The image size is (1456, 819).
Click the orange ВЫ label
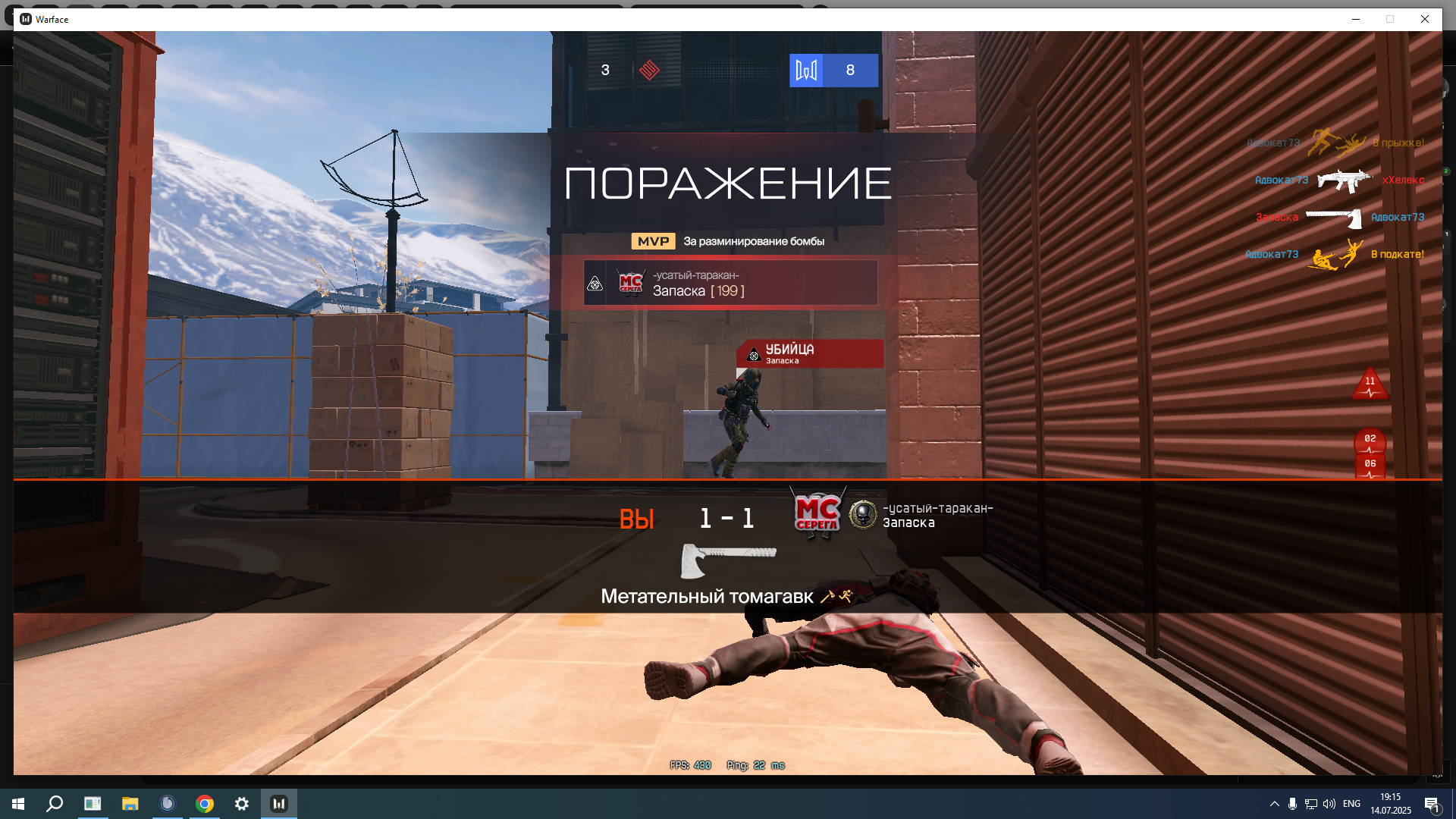point(636,519)
